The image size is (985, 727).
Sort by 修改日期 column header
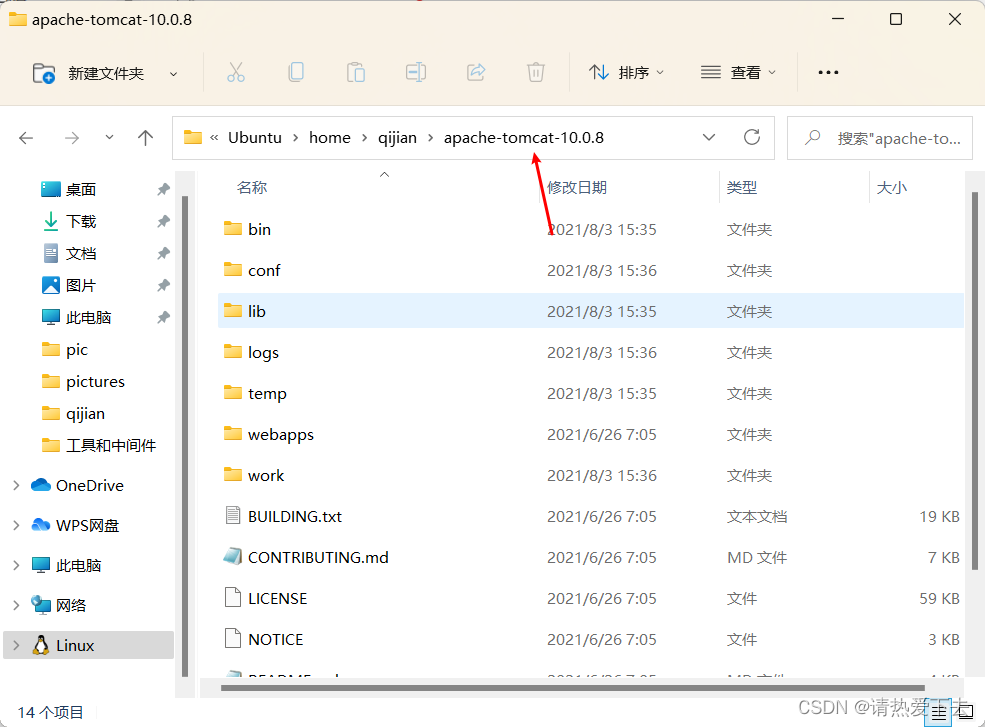tap(577, 187)
